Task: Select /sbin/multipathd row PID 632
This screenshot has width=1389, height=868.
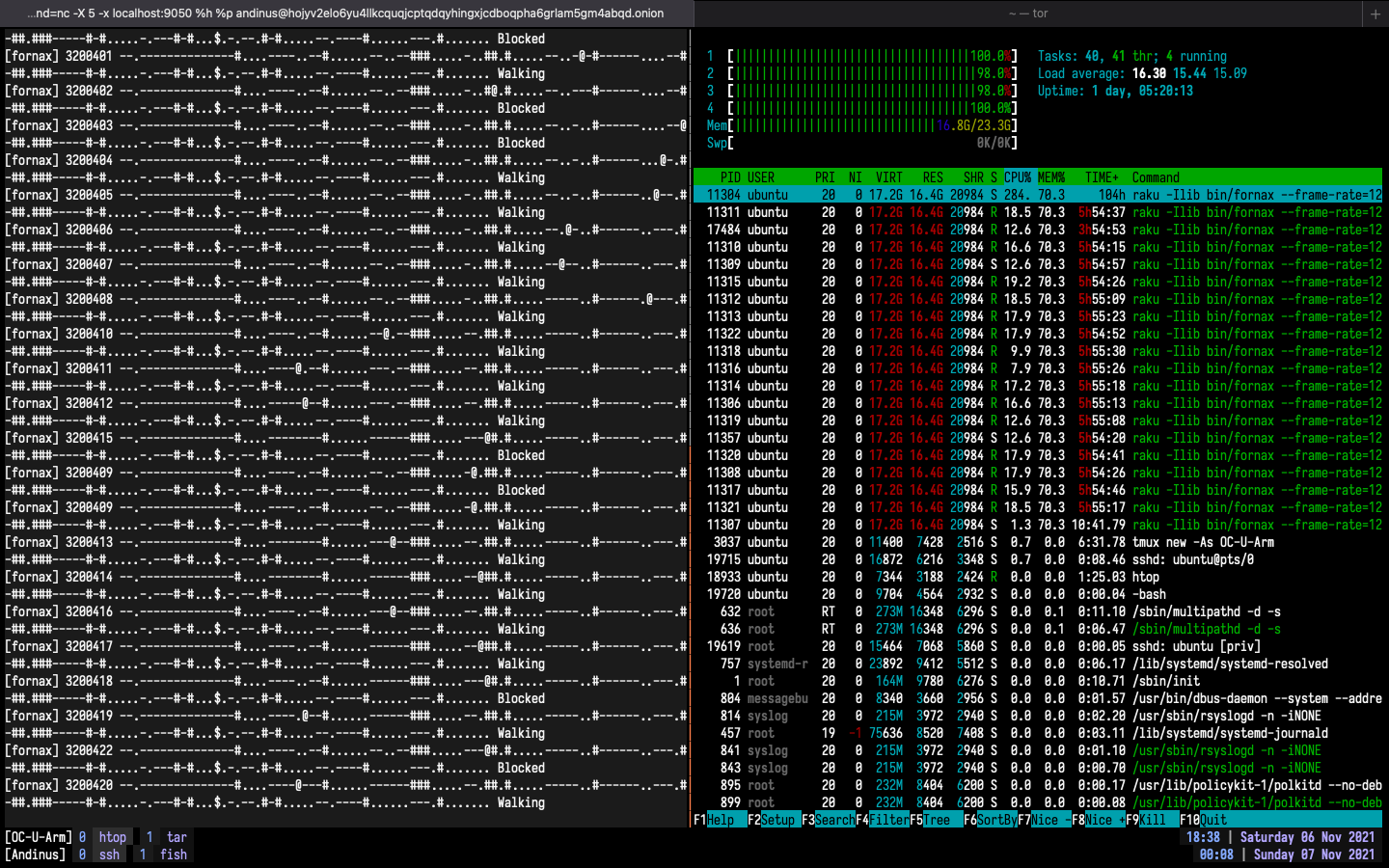Action: [x=1038, y=611]
